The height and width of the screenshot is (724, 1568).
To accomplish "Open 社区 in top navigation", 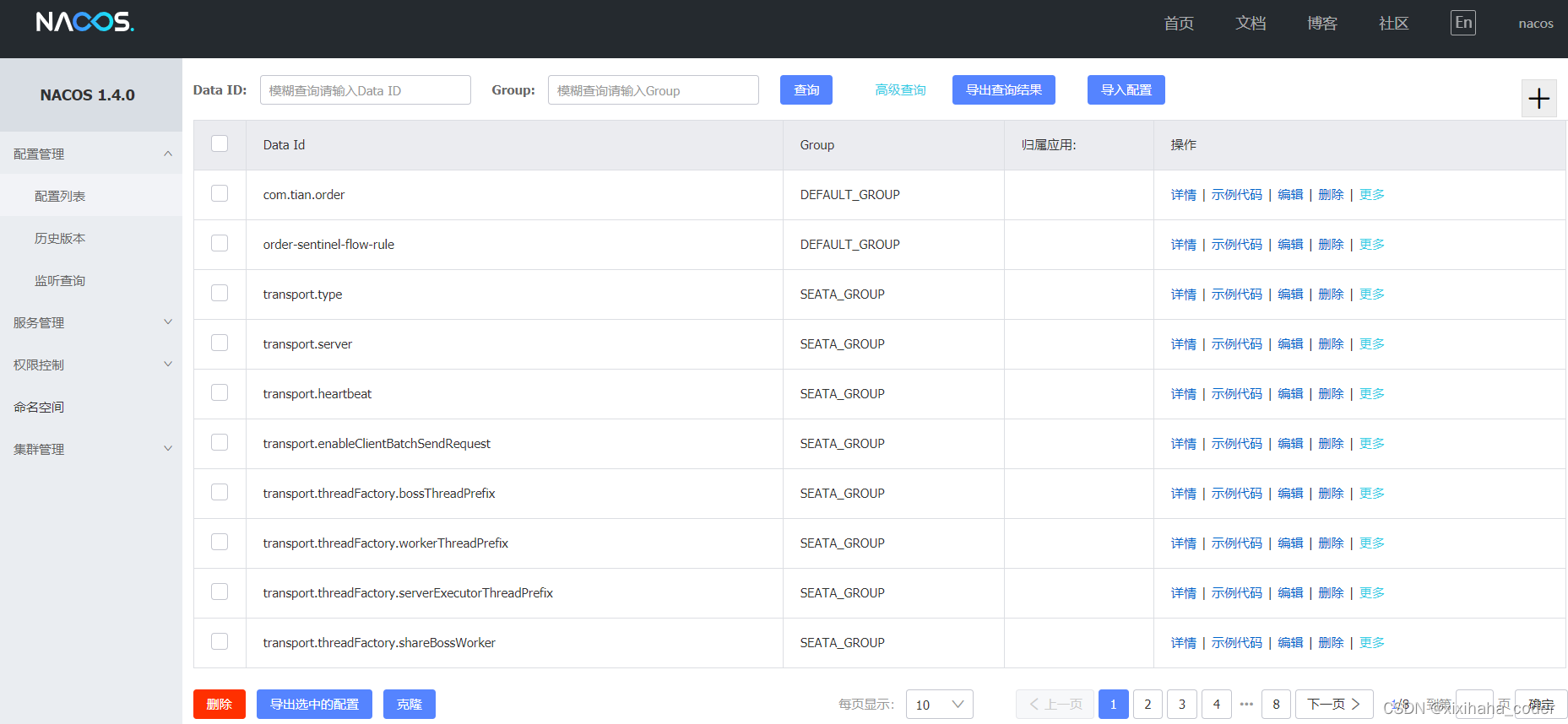I will click(1394, 24).
